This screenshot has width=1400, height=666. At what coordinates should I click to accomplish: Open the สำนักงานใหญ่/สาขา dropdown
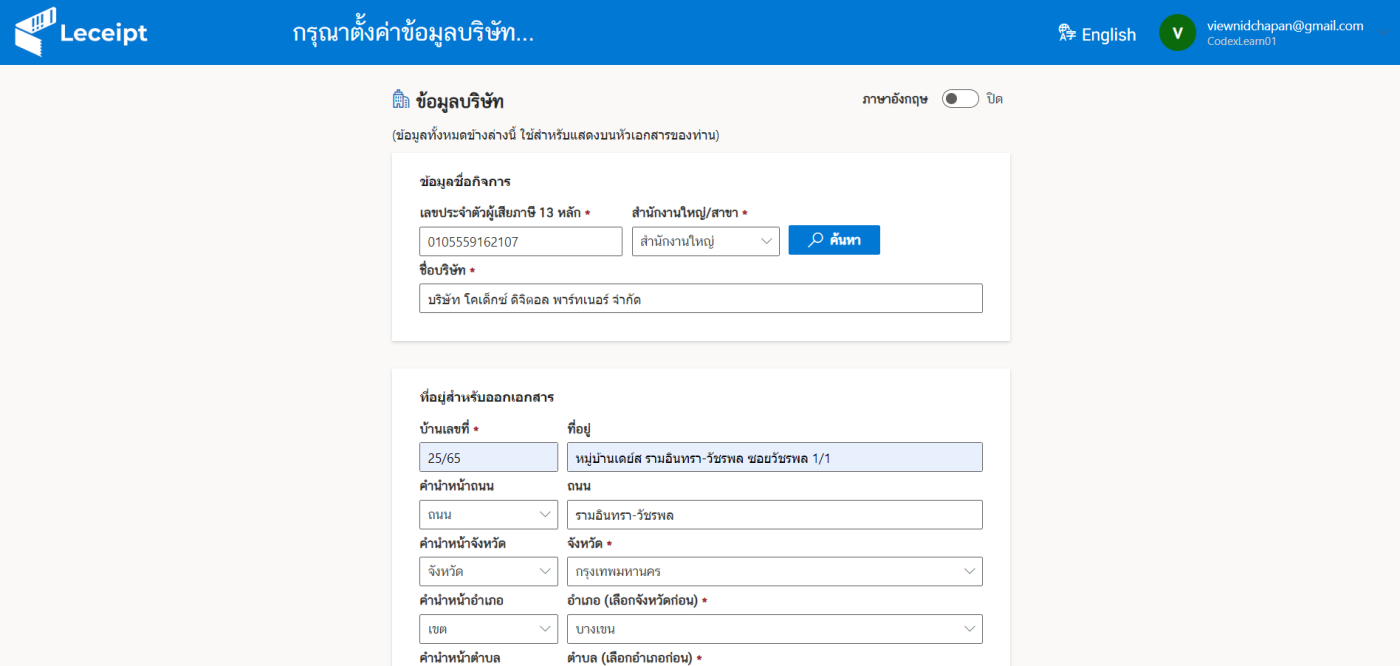[x=705, y=241]
